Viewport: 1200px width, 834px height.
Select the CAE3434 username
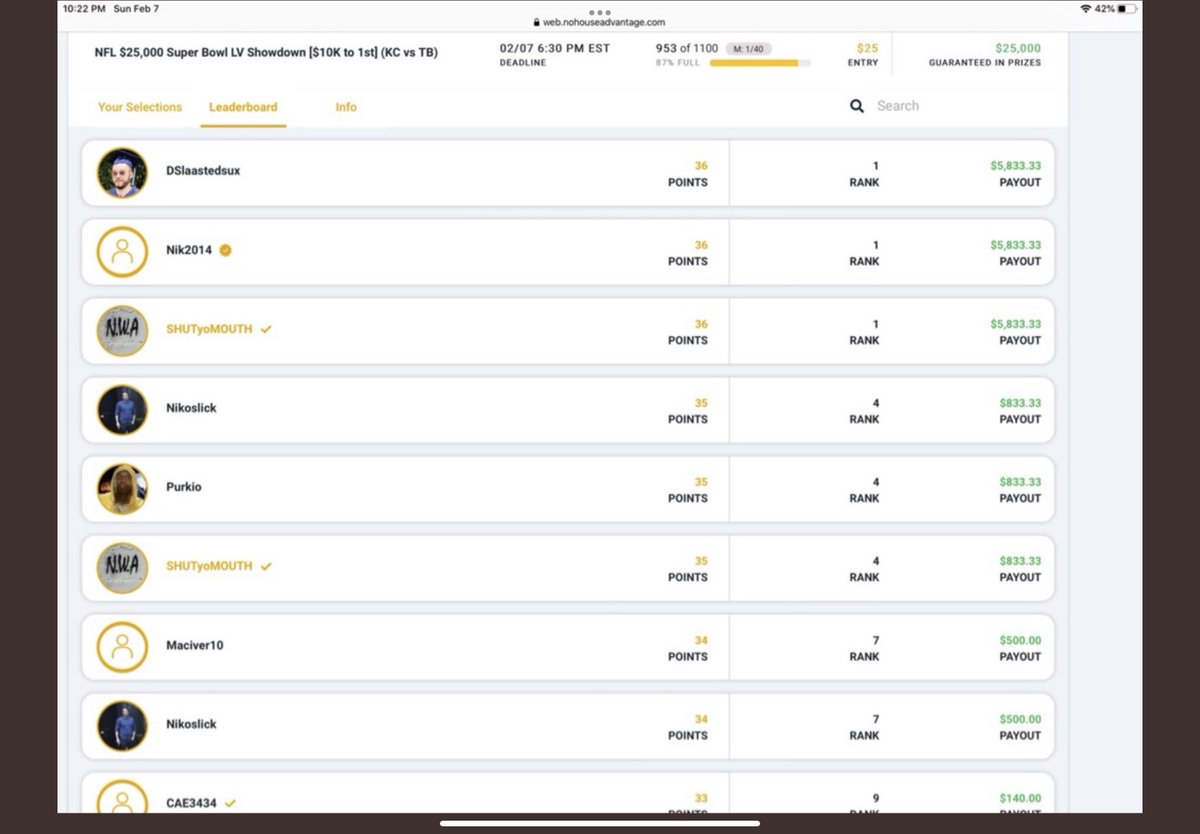click(x=191, y=802)
